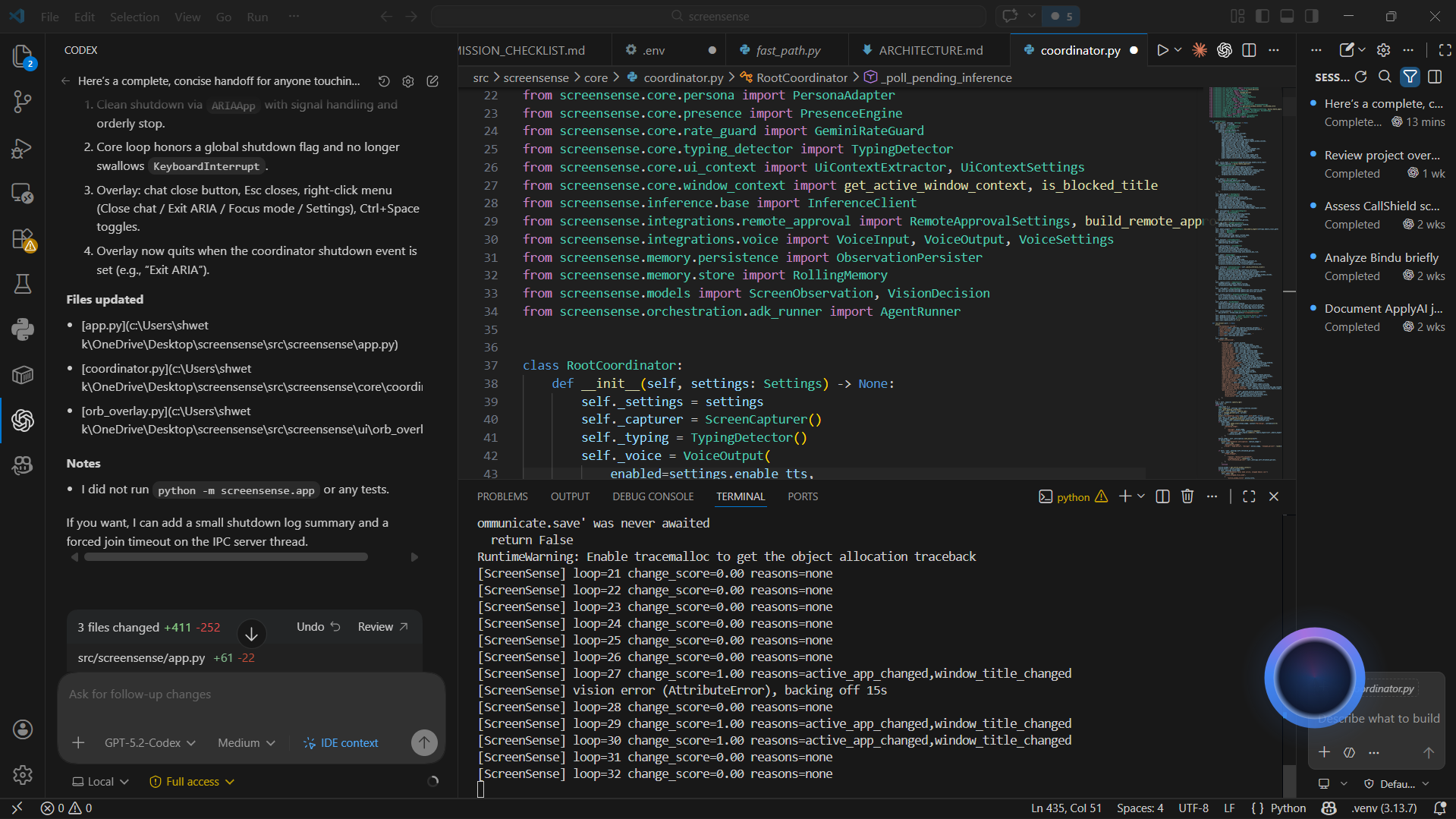1456x819 pixels.
Task: Open the PROBLEMS panel tab
Action: 502,496
